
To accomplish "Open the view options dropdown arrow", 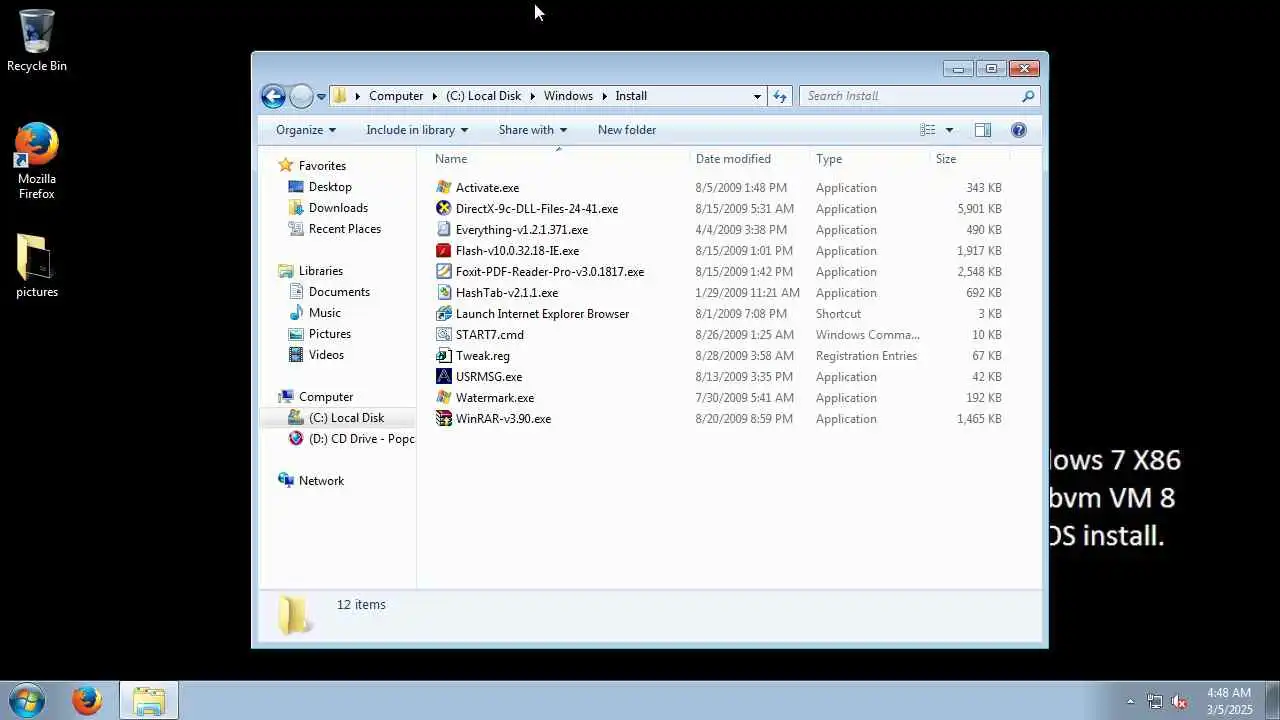I will click(x=949, y=130).
